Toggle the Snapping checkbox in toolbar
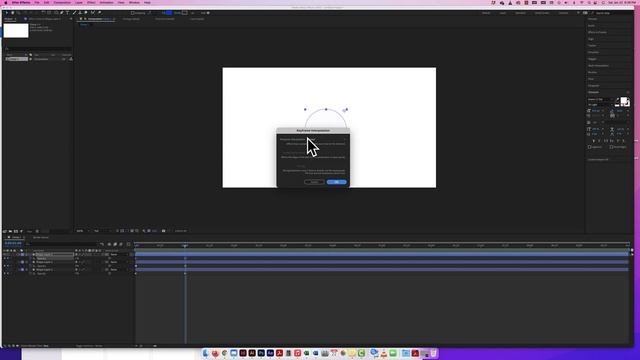The image size is (640, 360). 133,13
